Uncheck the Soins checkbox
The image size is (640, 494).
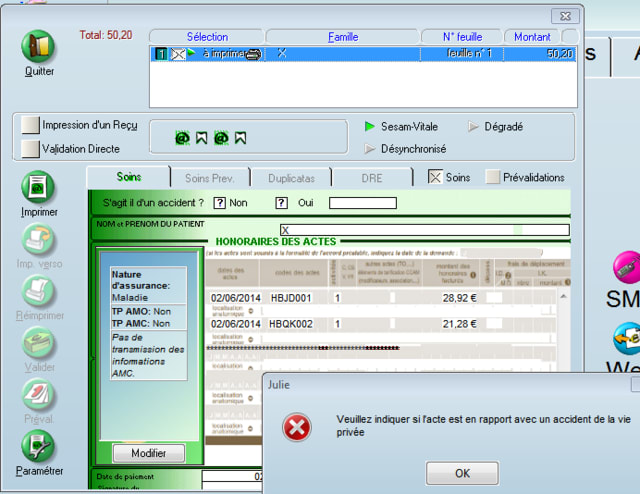coord(435,177)
